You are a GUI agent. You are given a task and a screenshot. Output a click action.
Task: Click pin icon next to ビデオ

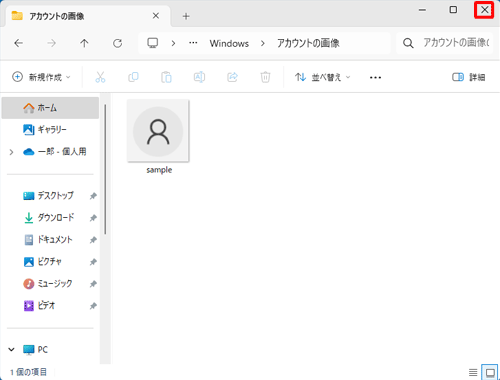tap(93, 306)
